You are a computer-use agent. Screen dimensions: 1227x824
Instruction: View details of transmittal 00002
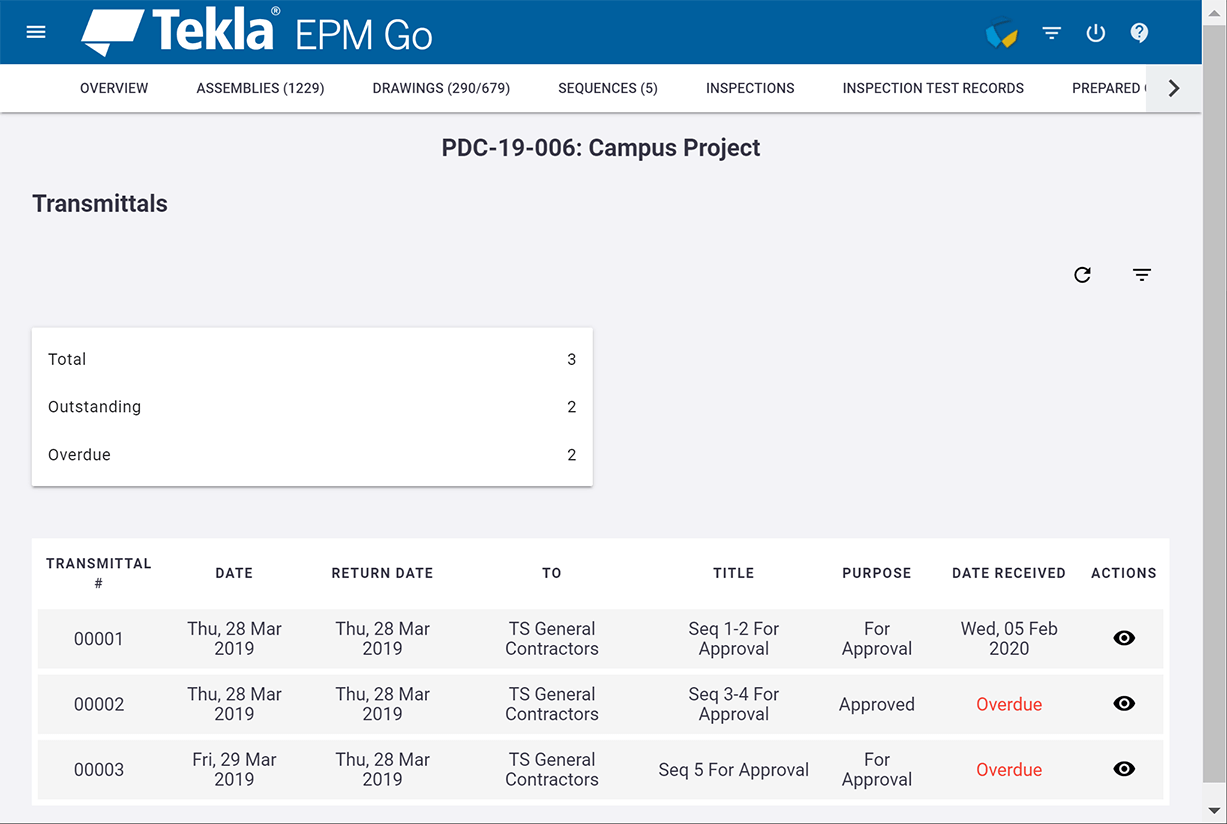click(x=1123, y=703)
